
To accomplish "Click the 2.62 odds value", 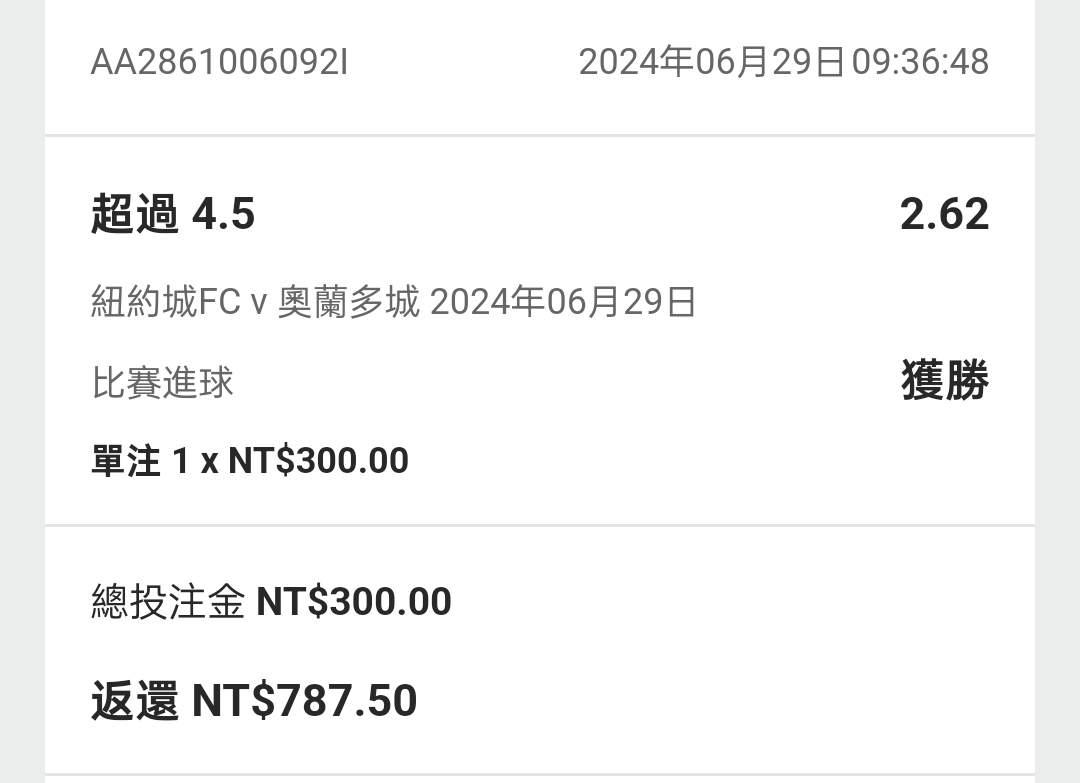I will 944,214.
